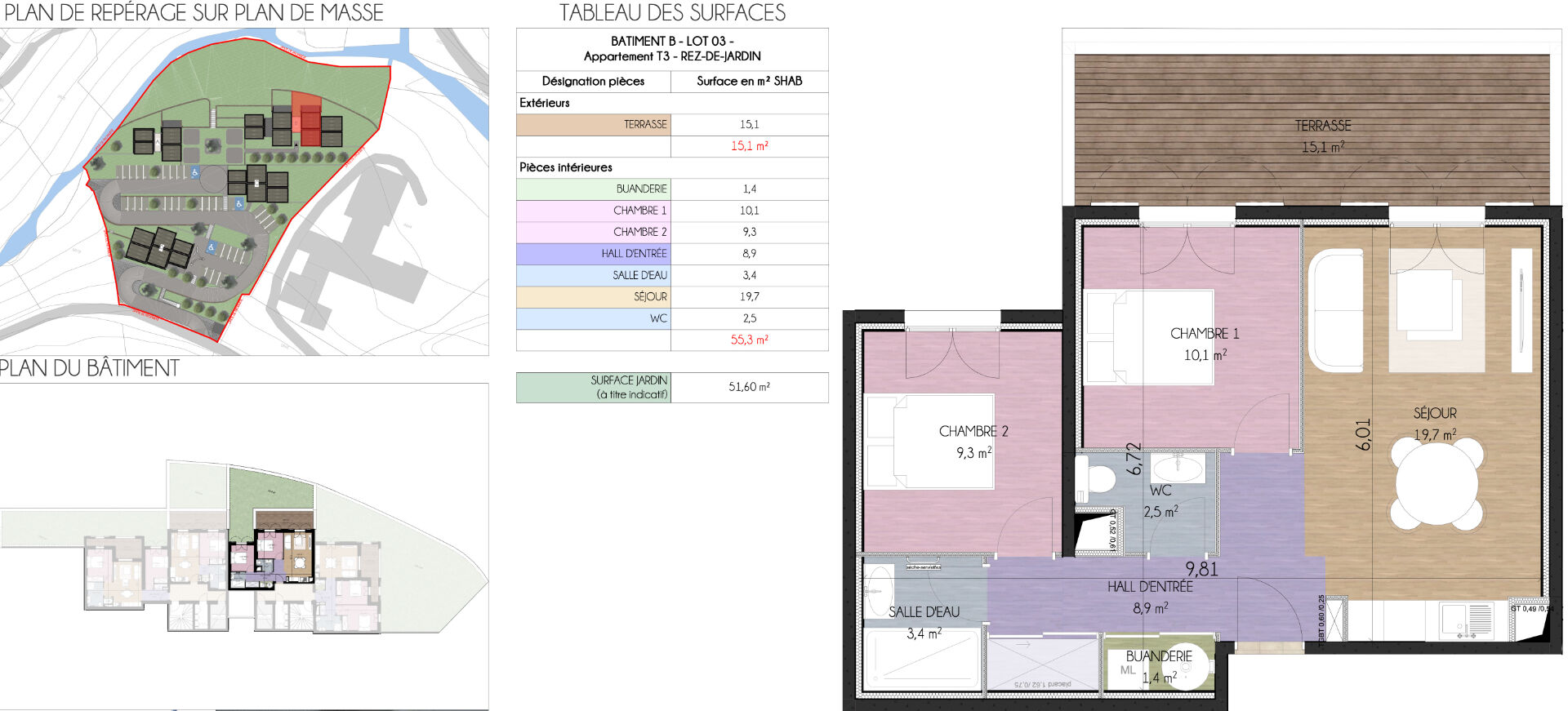
Task: Click the TABLEAU DES SURFACES heading
Action: 672,13
